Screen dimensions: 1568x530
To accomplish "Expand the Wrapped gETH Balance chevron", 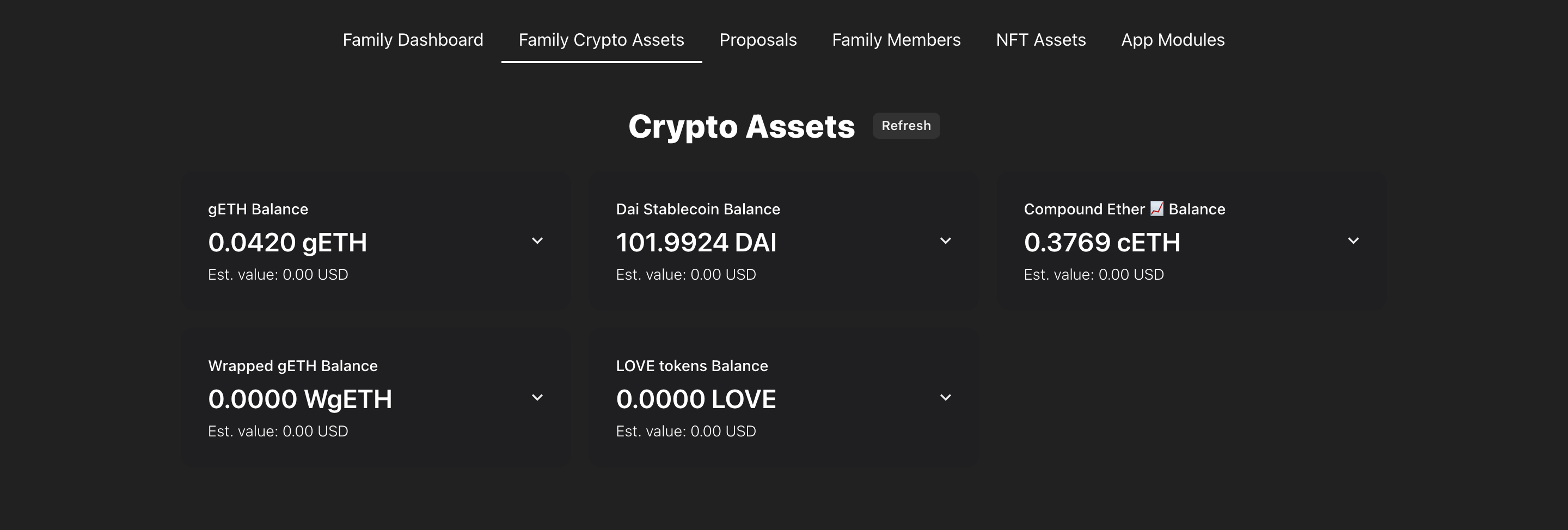I will 537,397.
